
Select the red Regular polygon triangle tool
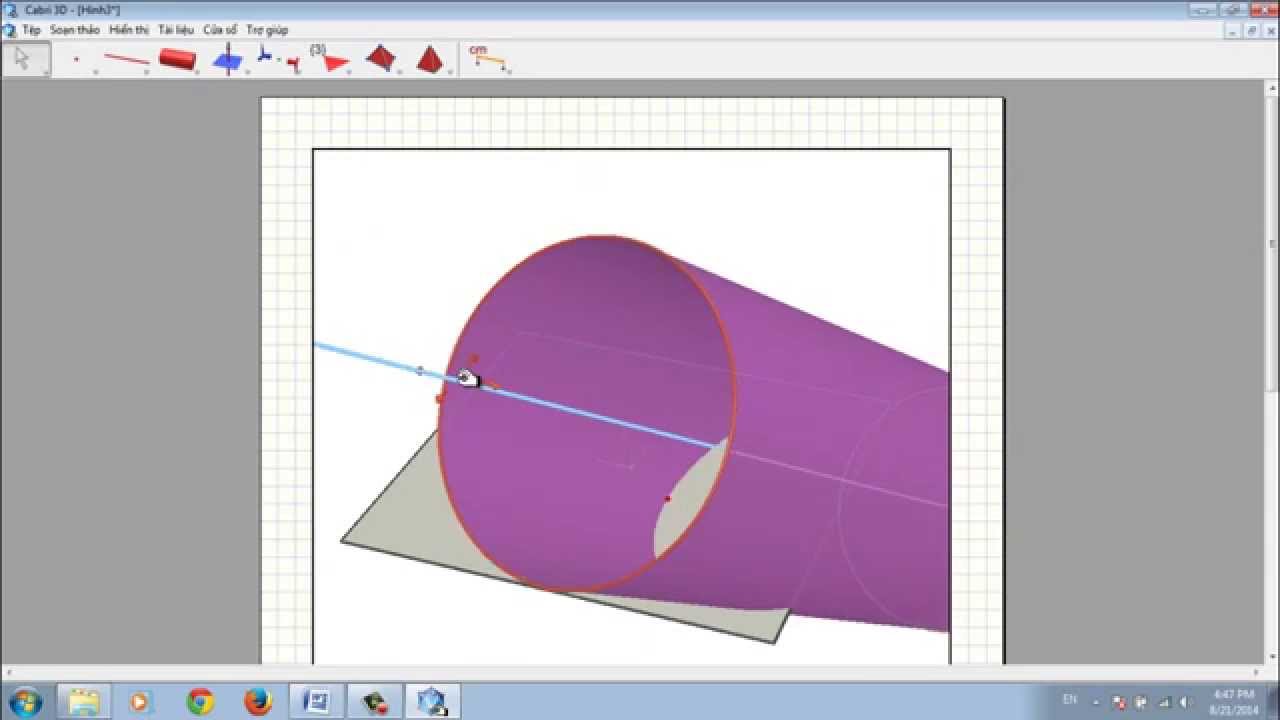(x=330, y=59)
